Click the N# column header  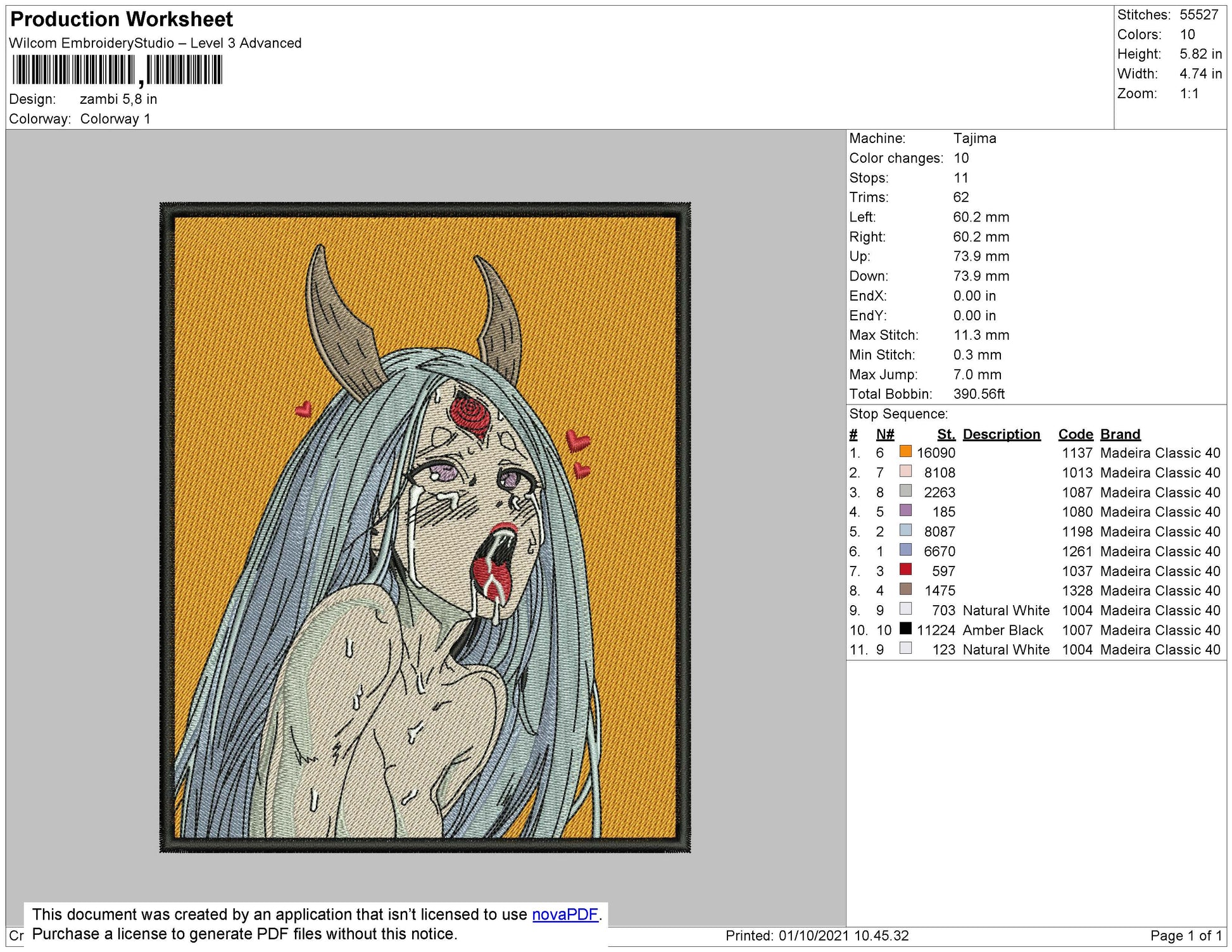885,434
